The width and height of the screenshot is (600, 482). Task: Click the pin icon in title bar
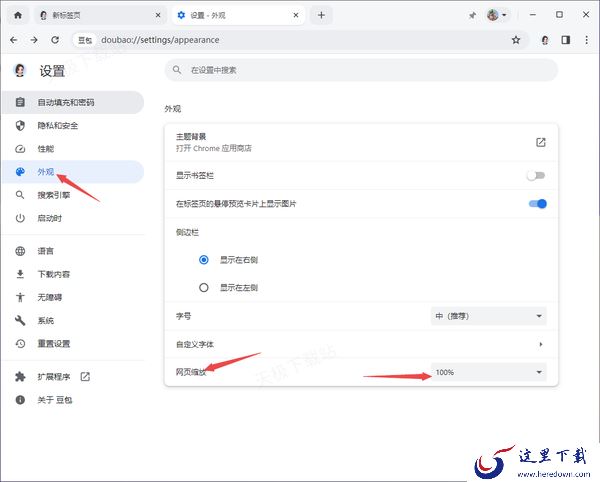pyautogui.click(x=473, y=15)
